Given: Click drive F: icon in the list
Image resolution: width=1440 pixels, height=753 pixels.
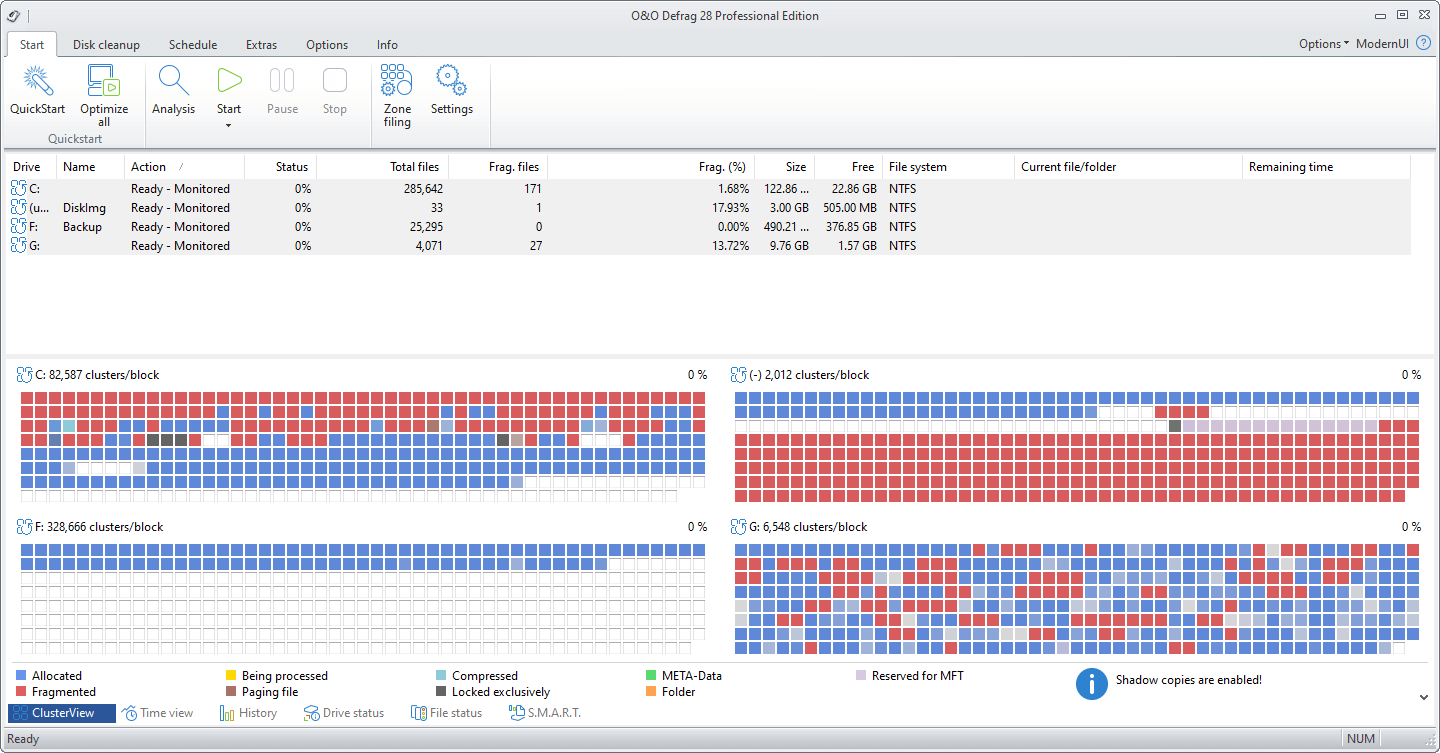Looking at the screenshot, I should (x=19, y=226).
